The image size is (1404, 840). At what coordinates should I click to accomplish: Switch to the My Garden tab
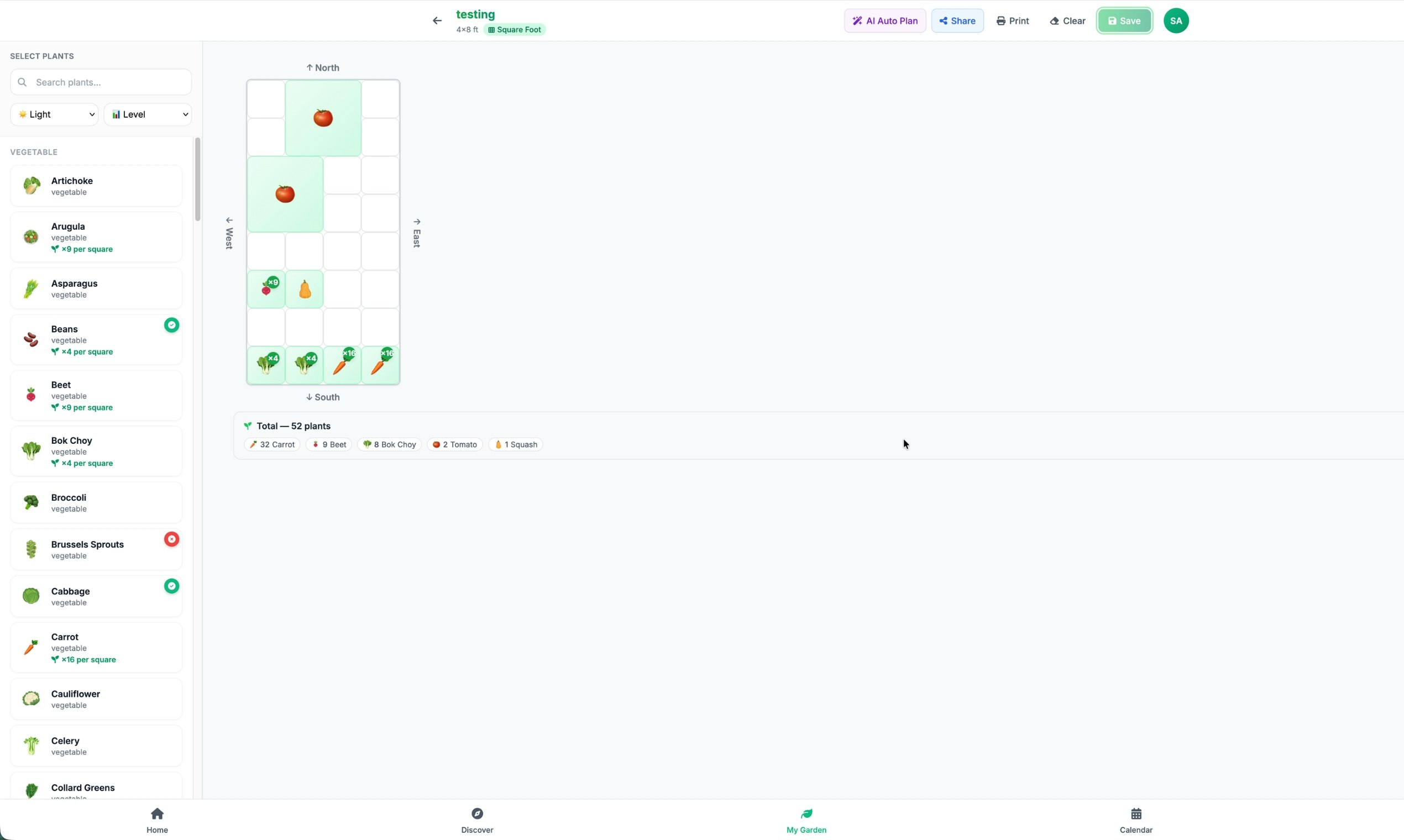tap(806, 820)
